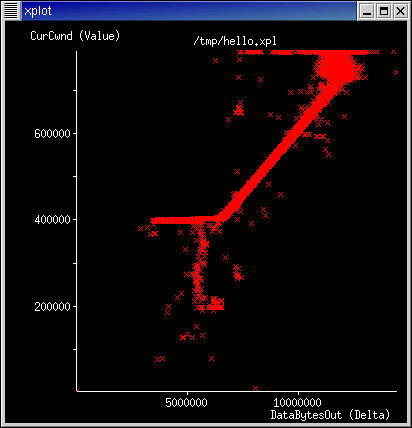Minimize the xplot window
The image size is (412, 428).
[367, 12]
